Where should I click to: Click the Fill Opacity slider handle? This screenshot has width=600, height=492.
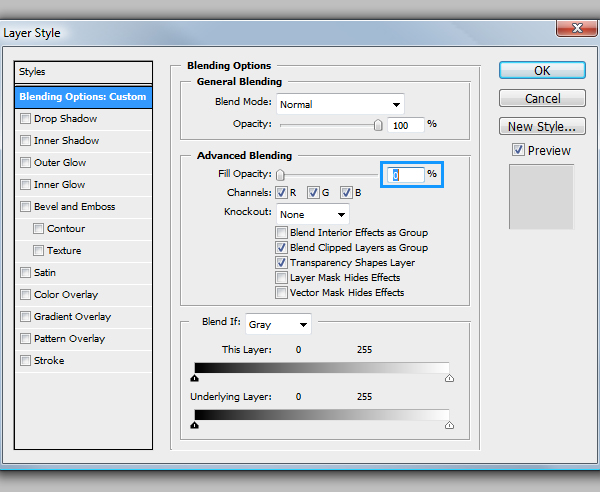point(280,175)
